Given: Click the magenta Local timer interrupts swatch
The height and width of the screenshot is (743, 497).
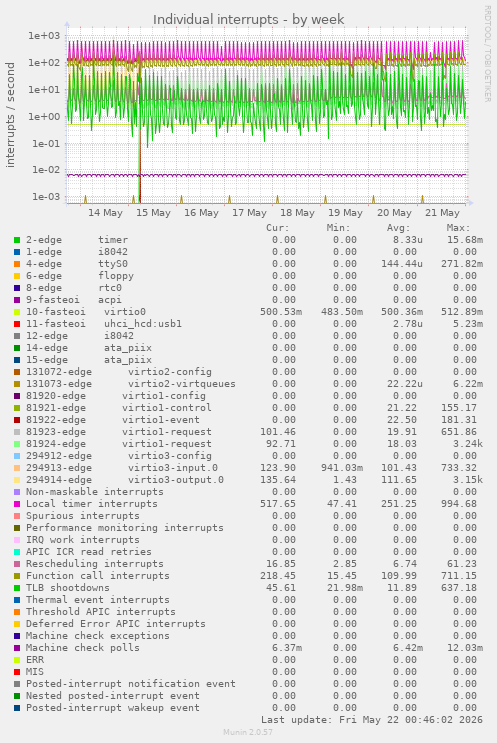Looking at the screenshot, I should click(17, 504).
